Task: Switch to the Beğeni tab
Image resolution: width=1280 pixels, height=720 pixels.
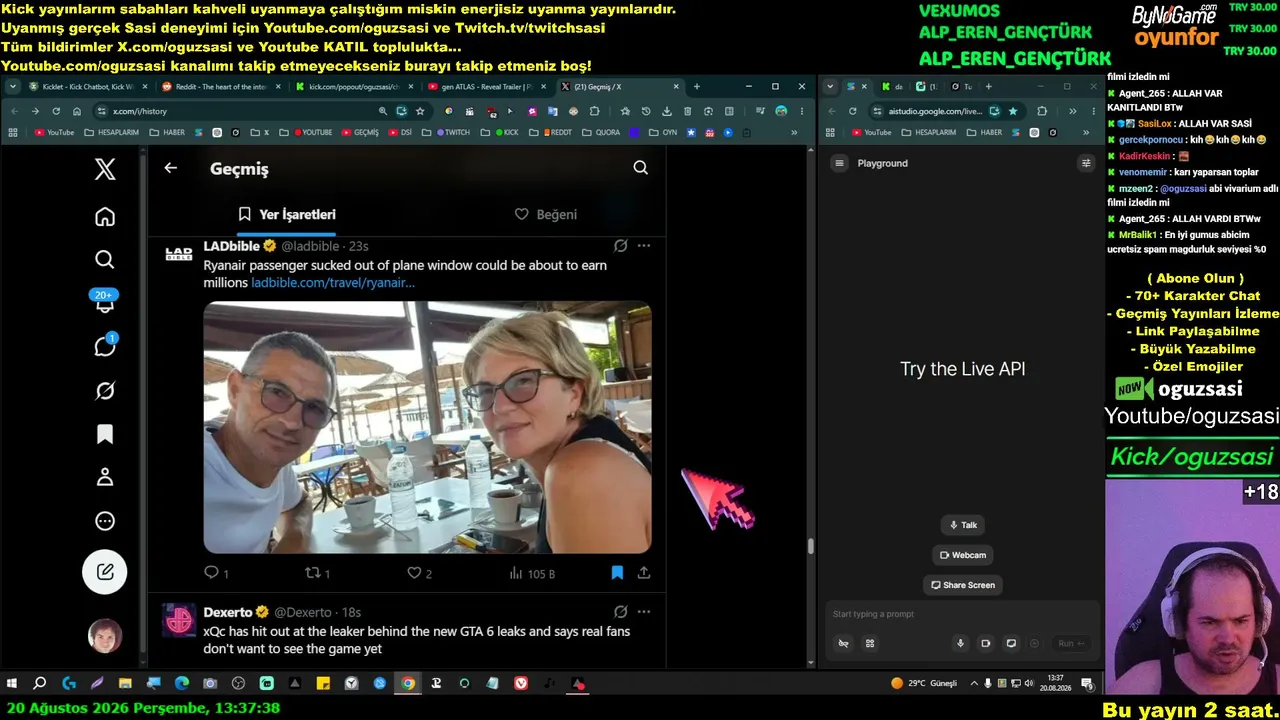Action: click(546, 214)
